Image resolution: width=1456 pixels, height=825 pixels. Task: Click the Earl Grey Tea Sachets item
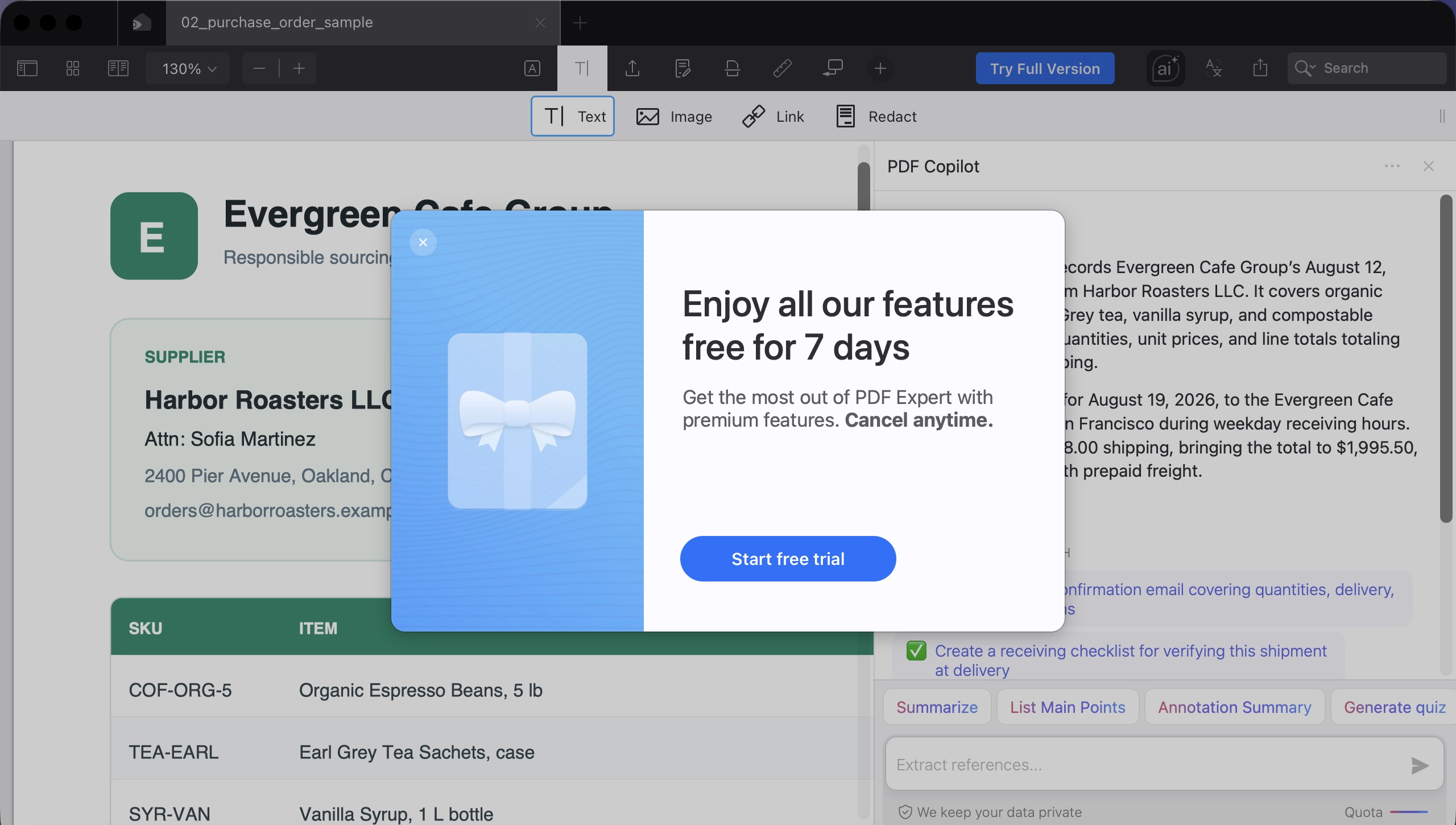[x=417, y=752]
